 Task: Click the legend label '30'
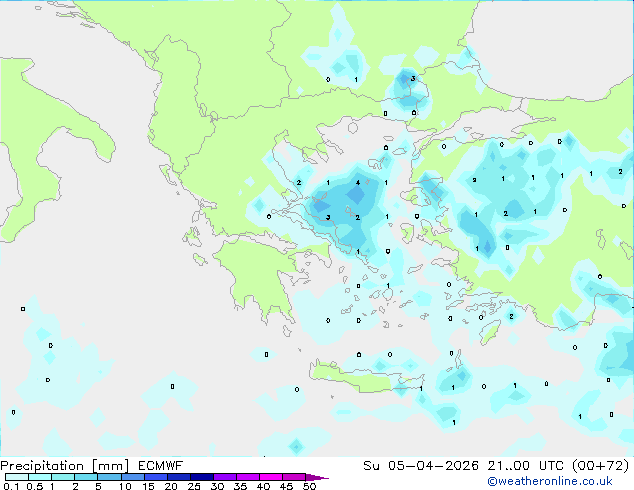pyautogui.click(x=217, y=486)
